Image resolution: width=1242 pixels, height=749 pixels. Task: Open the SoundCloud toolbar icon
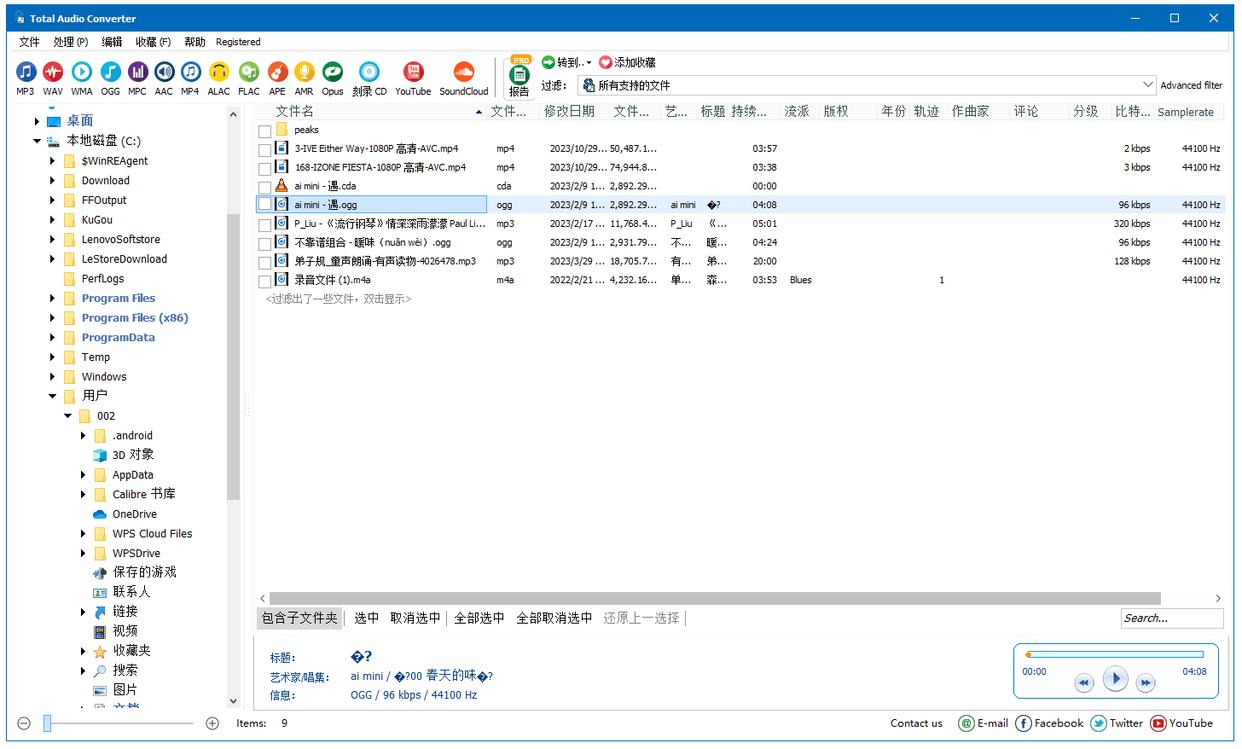[463, 73]
